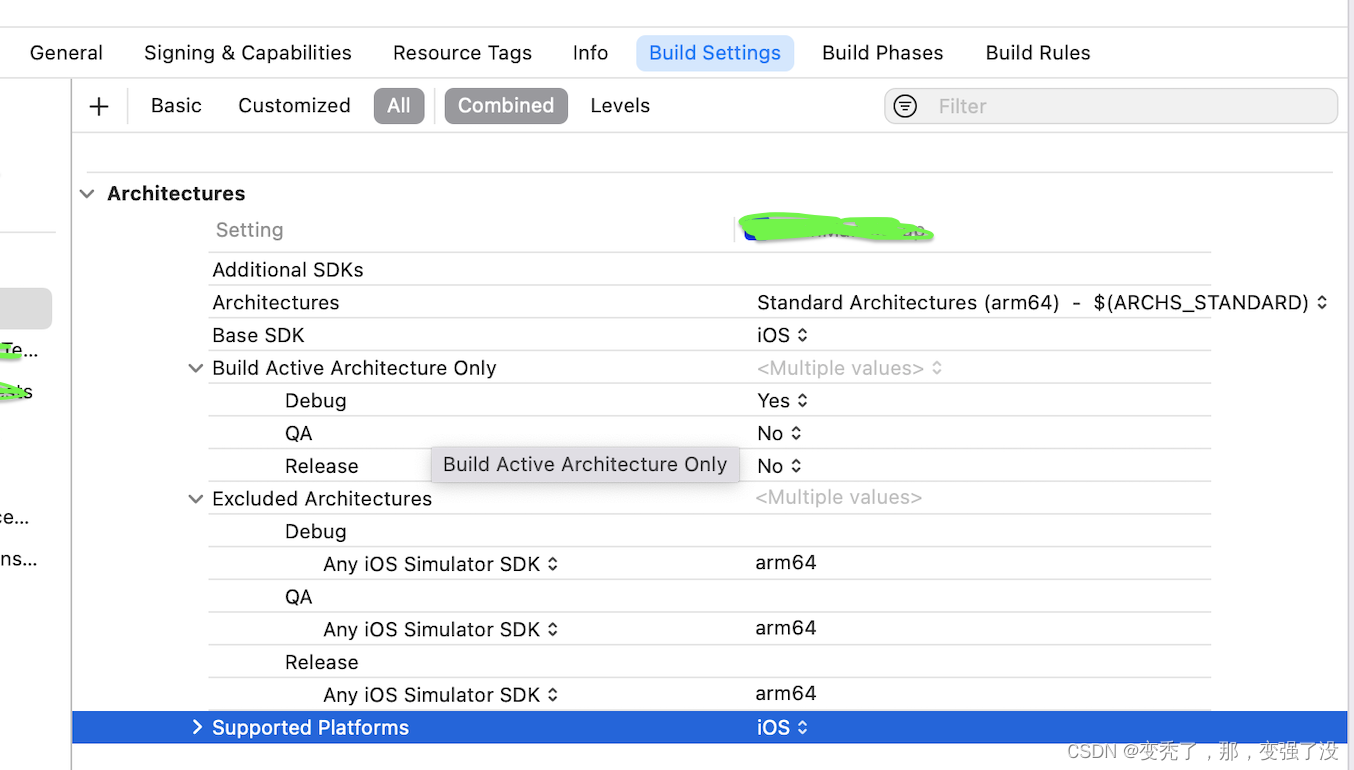Viewport: 1354px width, 770px height.
Task: Click the filter icon in search field
Action: (x=905, y=106)
